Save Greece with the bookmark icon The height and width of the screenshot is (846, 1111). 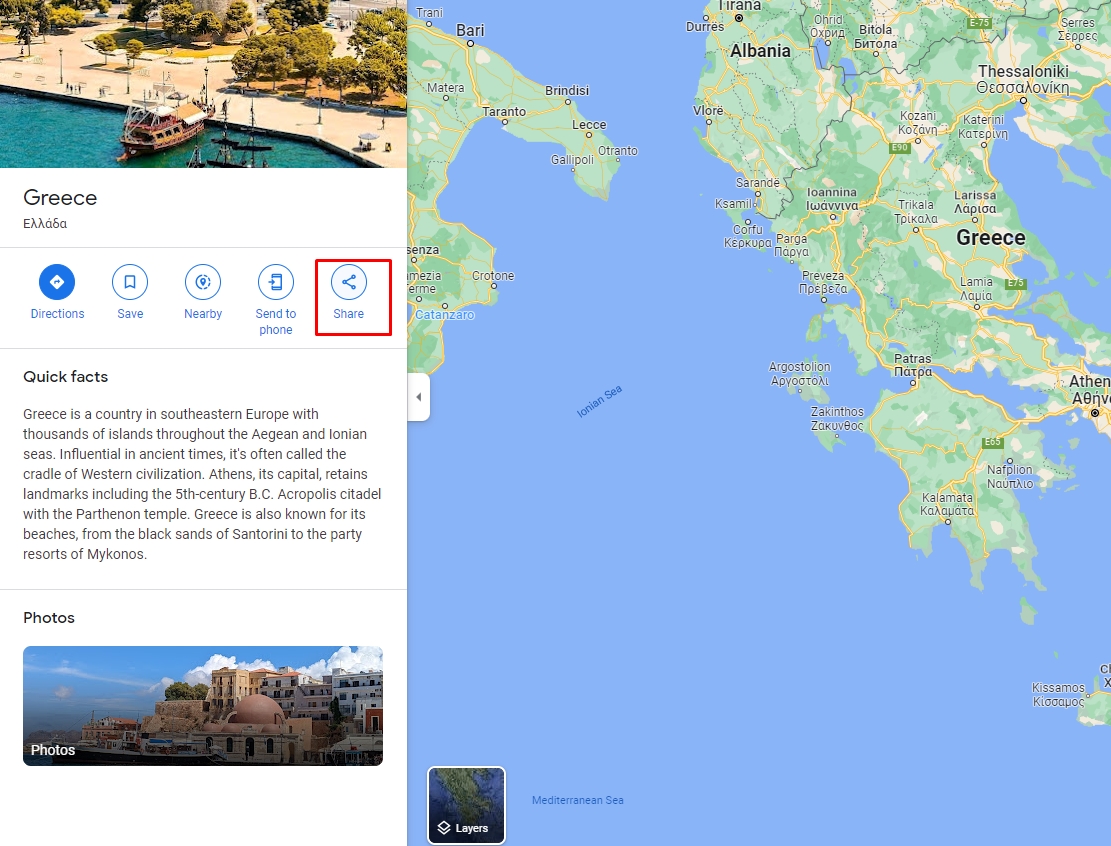point(130,282)
